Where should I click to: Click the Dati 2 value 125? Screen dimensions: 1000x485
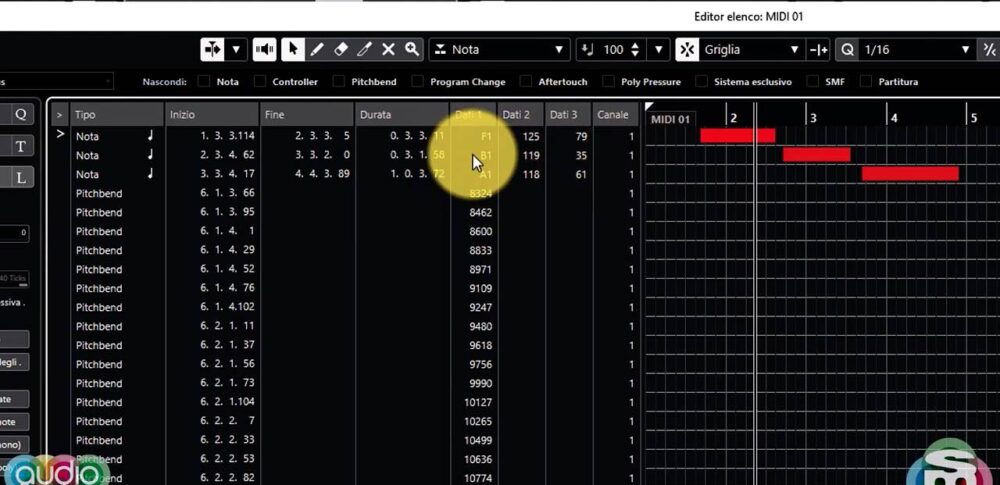pos(531,136)
